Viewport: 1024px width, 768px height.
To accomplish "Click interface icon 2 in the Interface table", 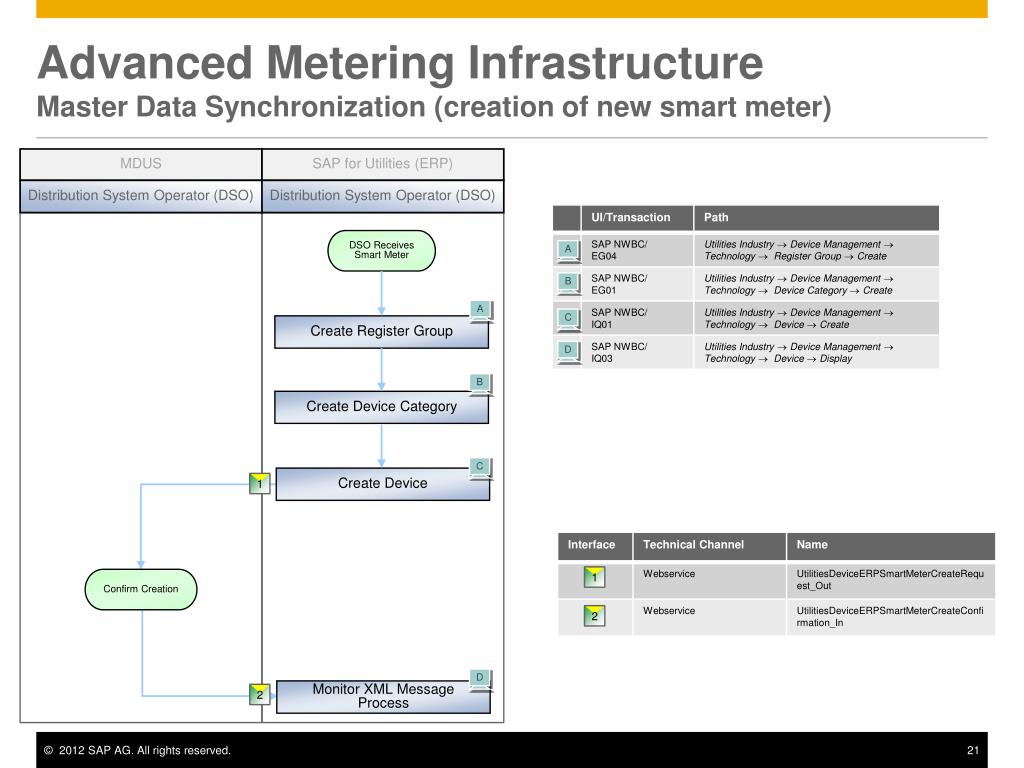I will click(x=594, y=616).
